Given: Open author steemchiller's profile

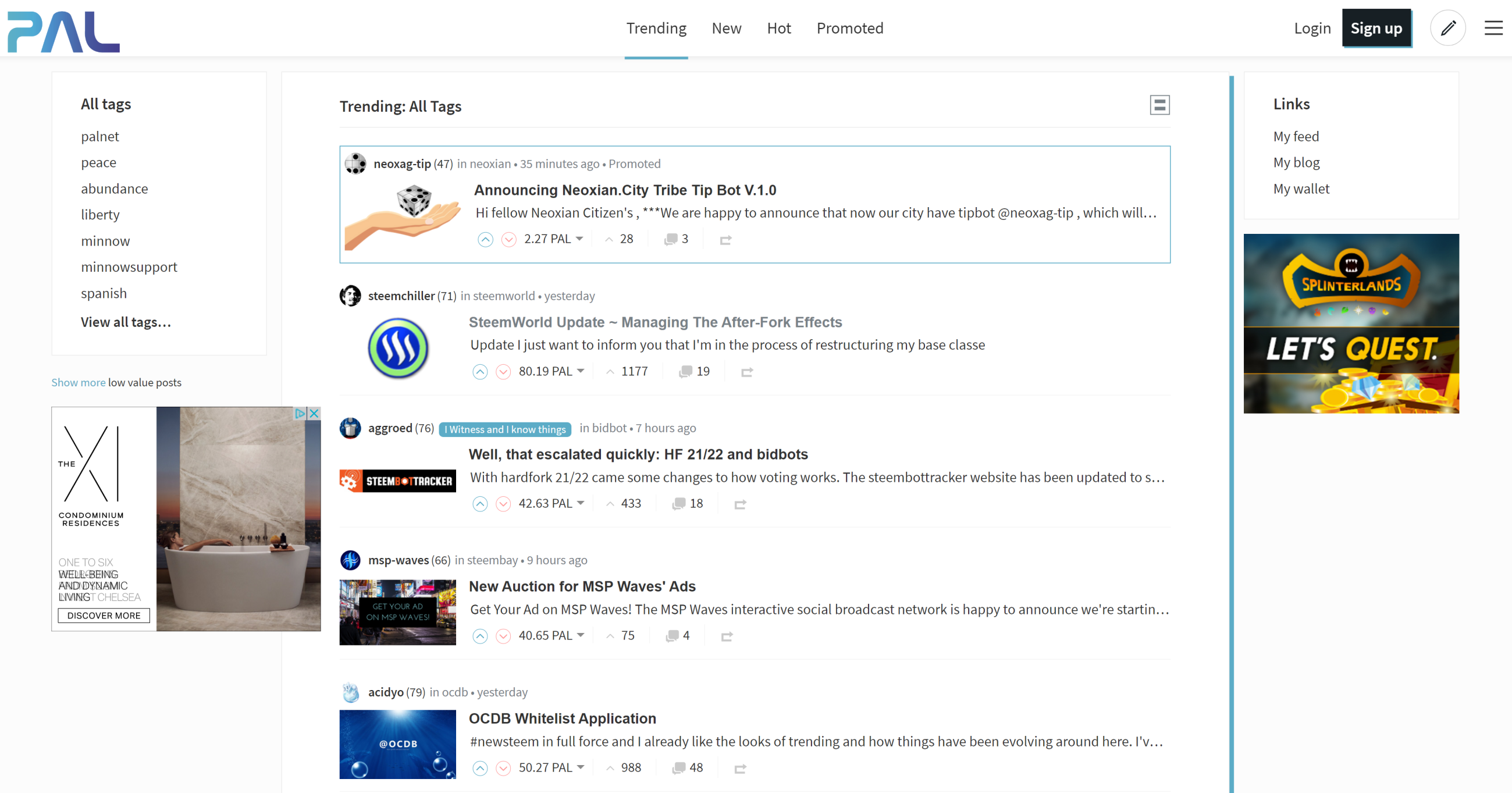Looking at the screenshot, I should point(401,296).
